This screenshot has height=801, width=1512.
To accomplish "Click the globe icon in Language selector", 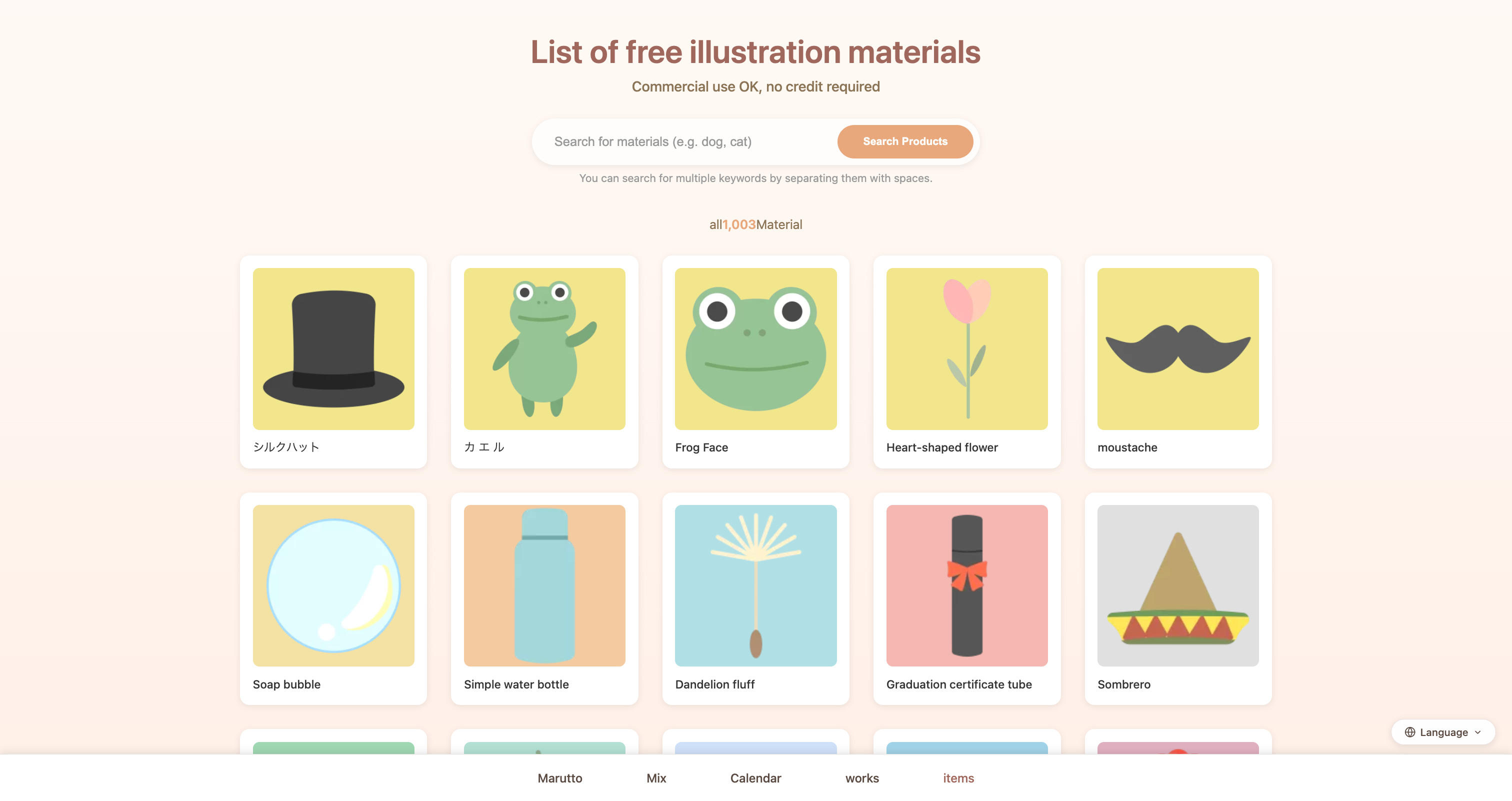I will (1410, 732).
